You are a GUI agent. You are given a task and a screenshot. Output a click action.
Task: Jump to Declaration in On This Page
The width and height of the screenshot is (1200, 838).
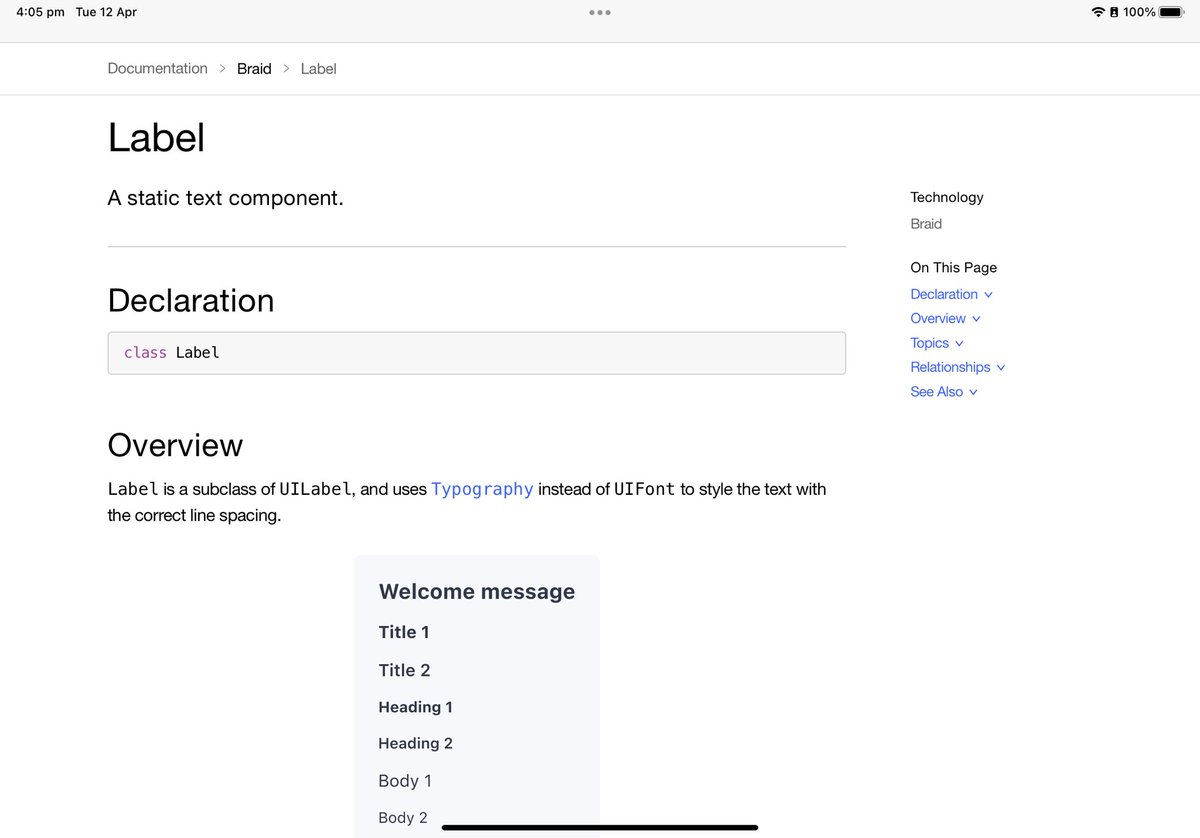(x=944, y=294)
